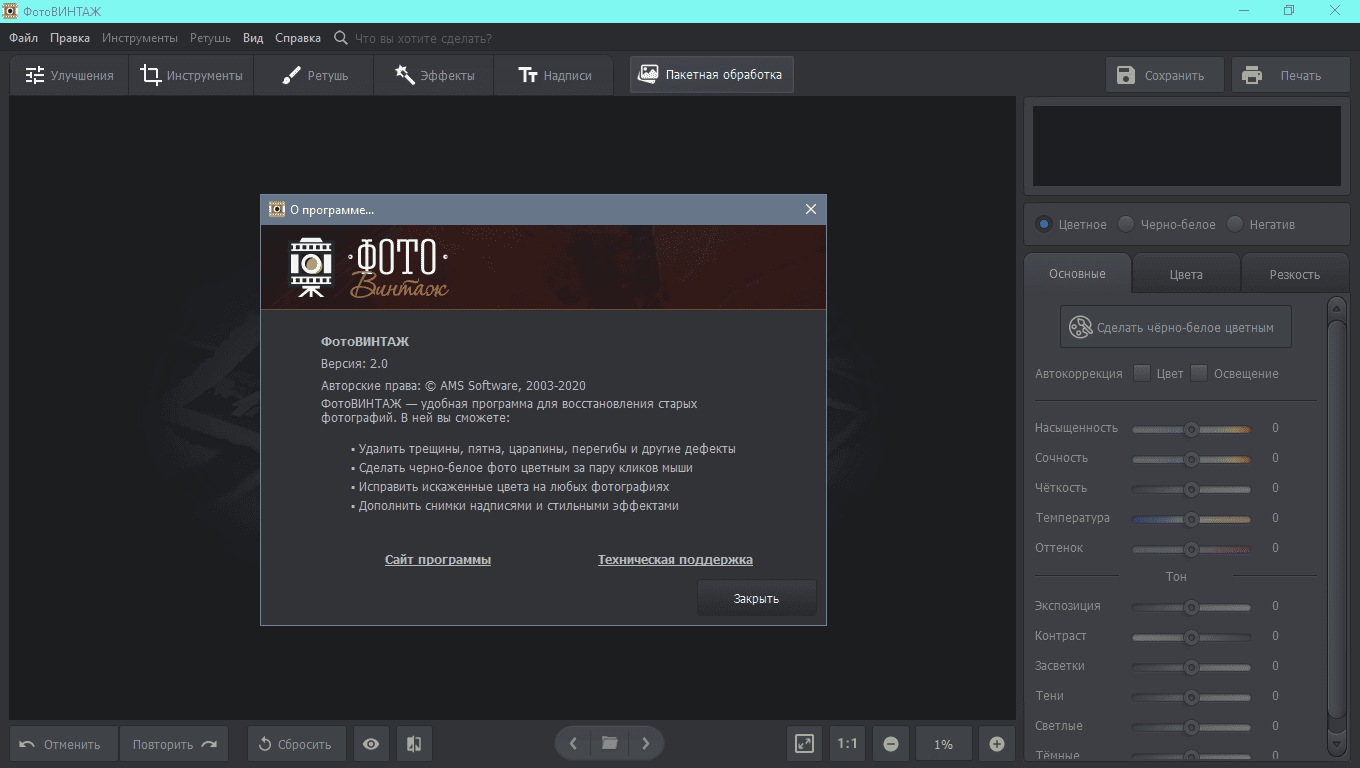Click the Оттенок slider handle
Screen dimensions: 1360x768
click(x=1191, y=549)
